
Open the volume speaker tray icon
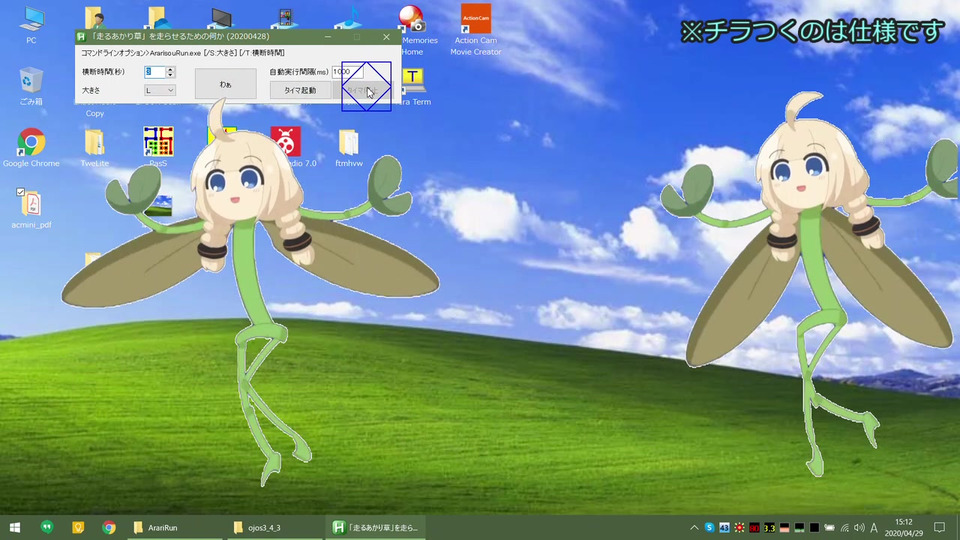point(859,528)
